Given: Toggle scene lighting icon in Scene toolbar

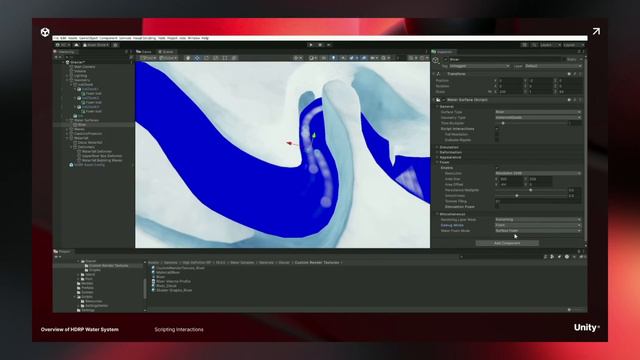Looking at the screenshot, I should click(x=333, y=58).
